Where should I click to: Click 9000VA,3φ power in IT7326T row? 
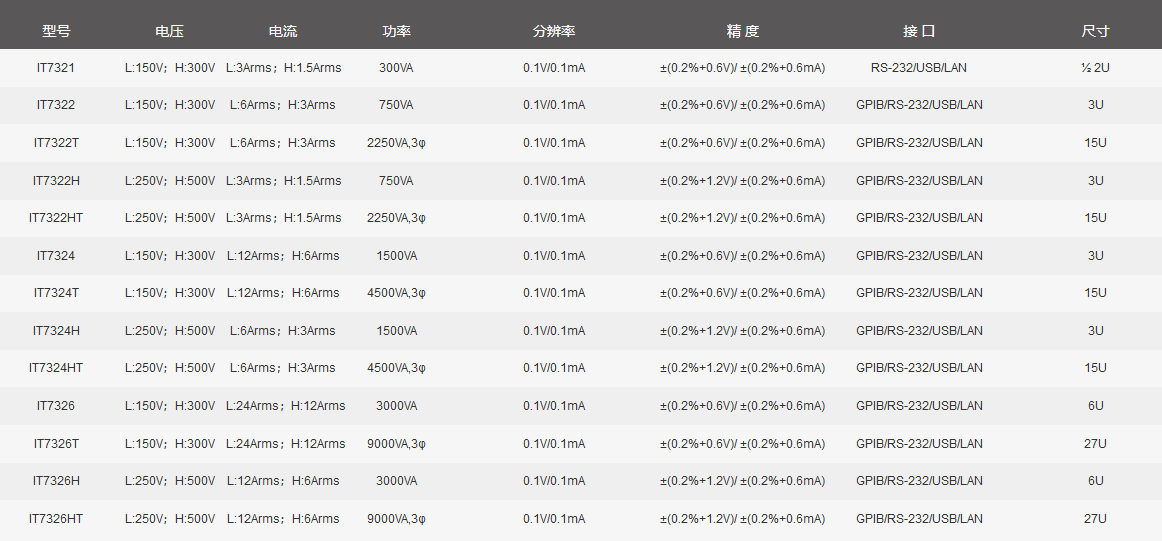click(x=396, y=444)
